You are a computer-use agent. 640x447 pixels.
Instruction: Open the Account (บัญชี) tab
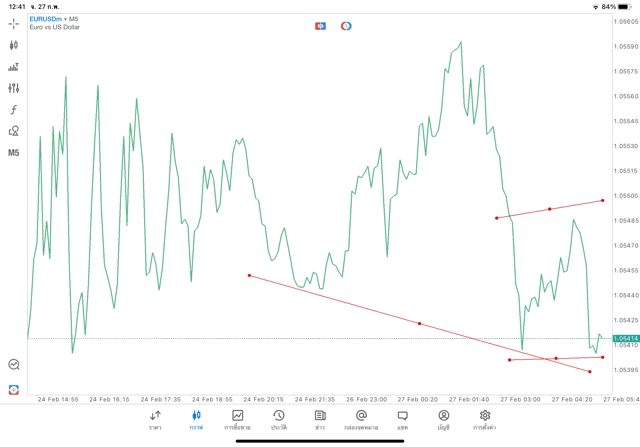point(443,419)
